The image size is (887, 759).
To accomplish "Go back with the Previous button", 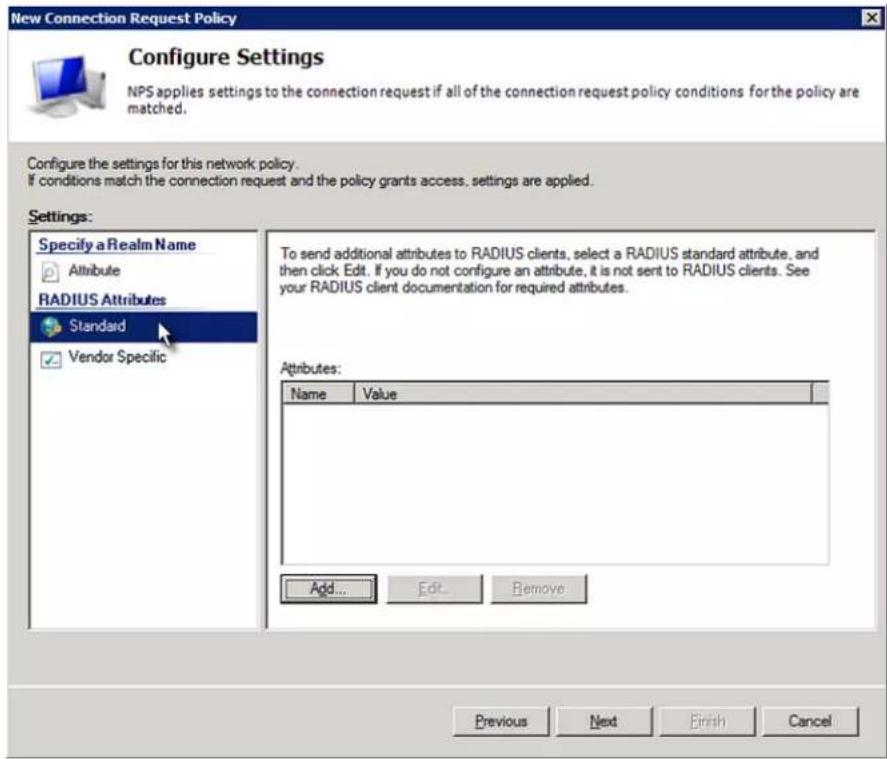I will tap(501, 721).
